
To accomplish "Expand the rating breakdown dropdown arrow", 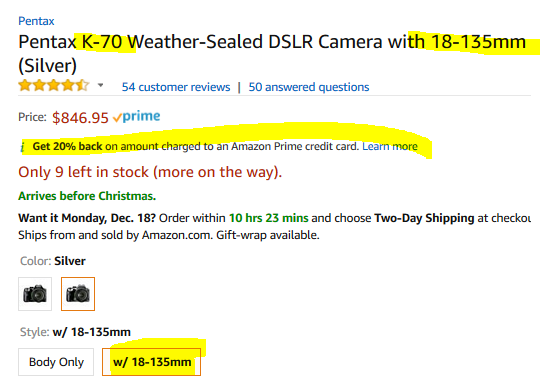I will [100, 85].
